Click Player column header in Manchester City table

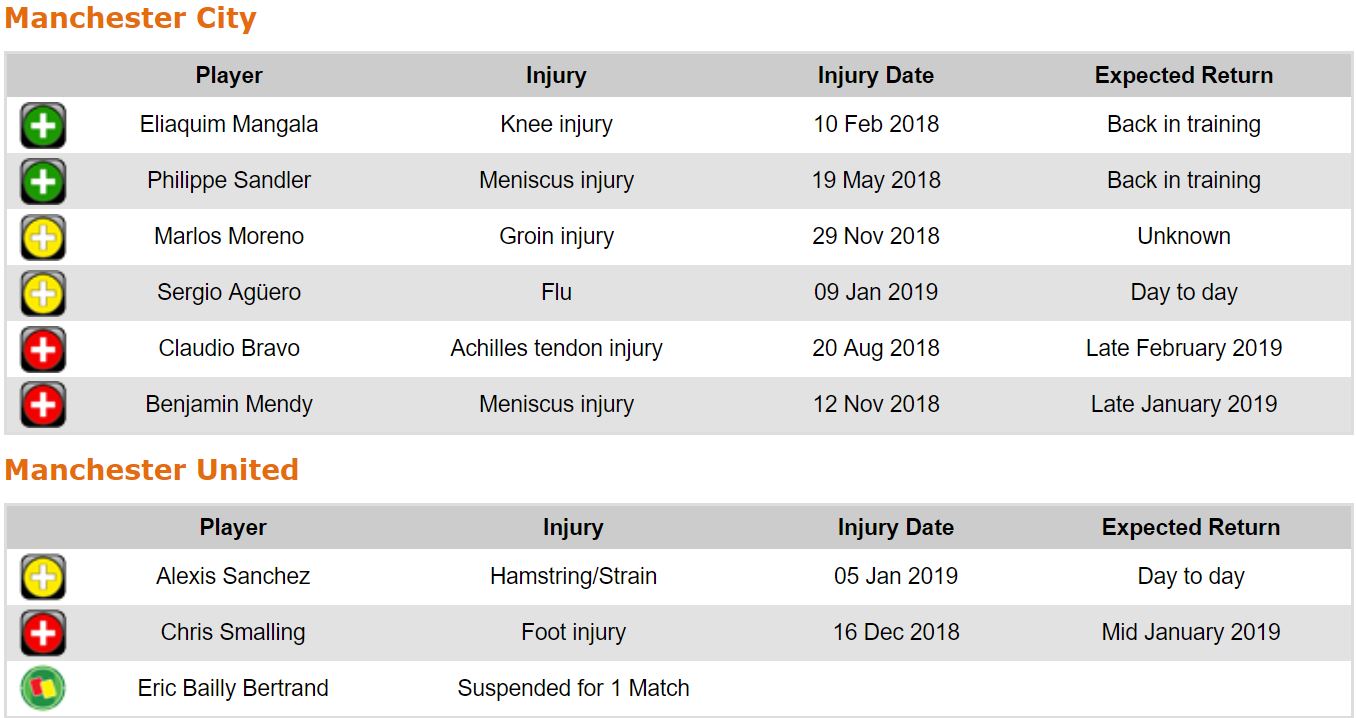click(229, 76)
